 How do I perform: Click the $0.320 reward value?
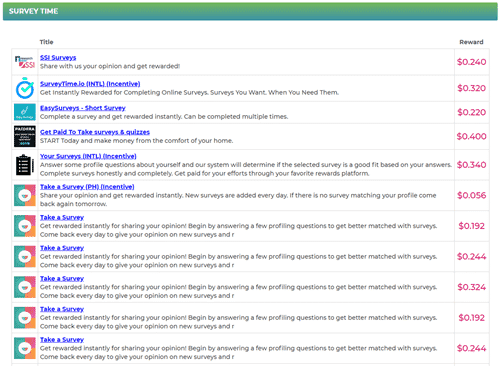pyautogui.click(x=471, y=88)
